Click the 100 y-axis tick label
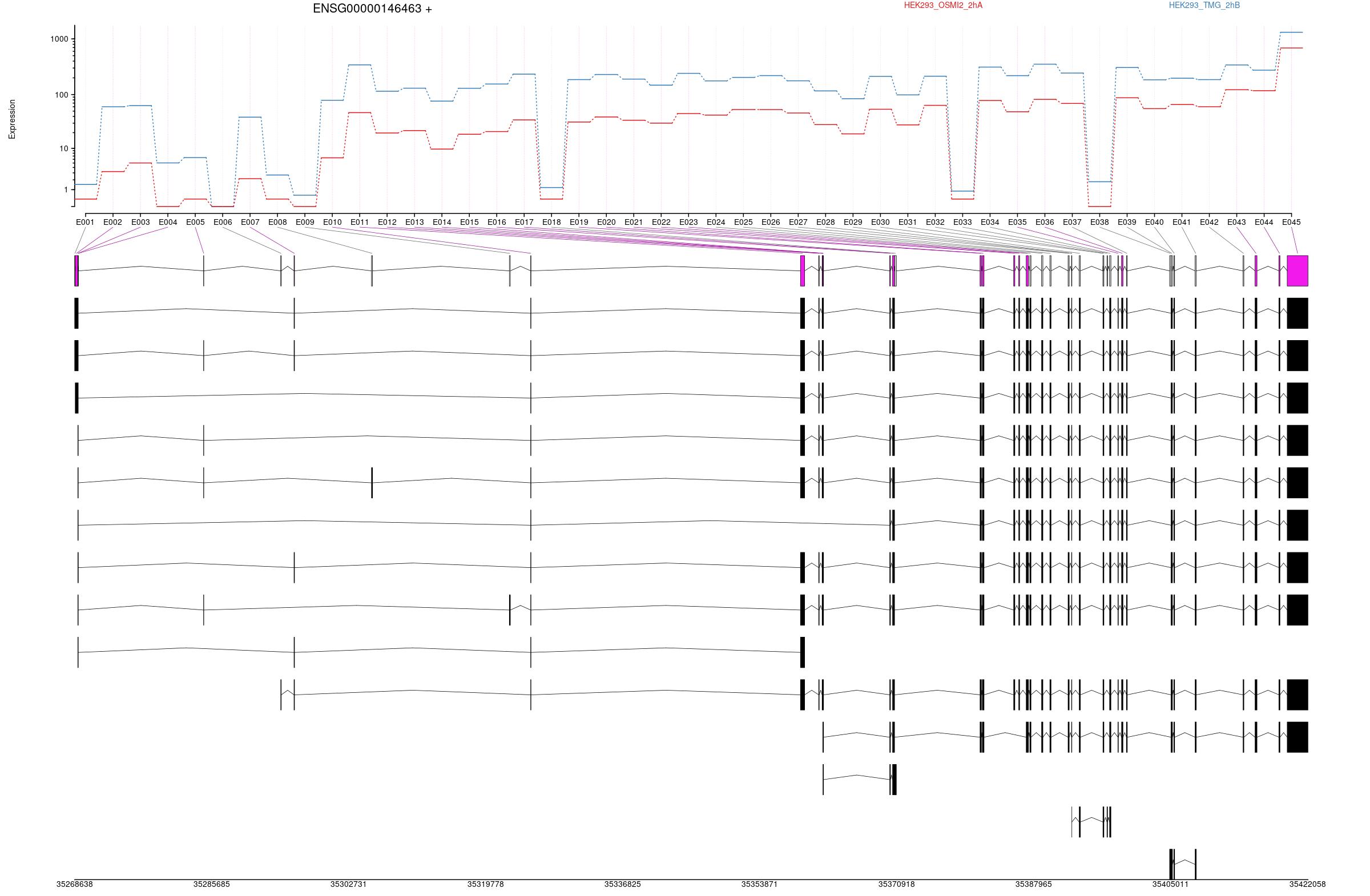Image resolution: width=1370 pixels, height=896 pixels. [62, 95]
